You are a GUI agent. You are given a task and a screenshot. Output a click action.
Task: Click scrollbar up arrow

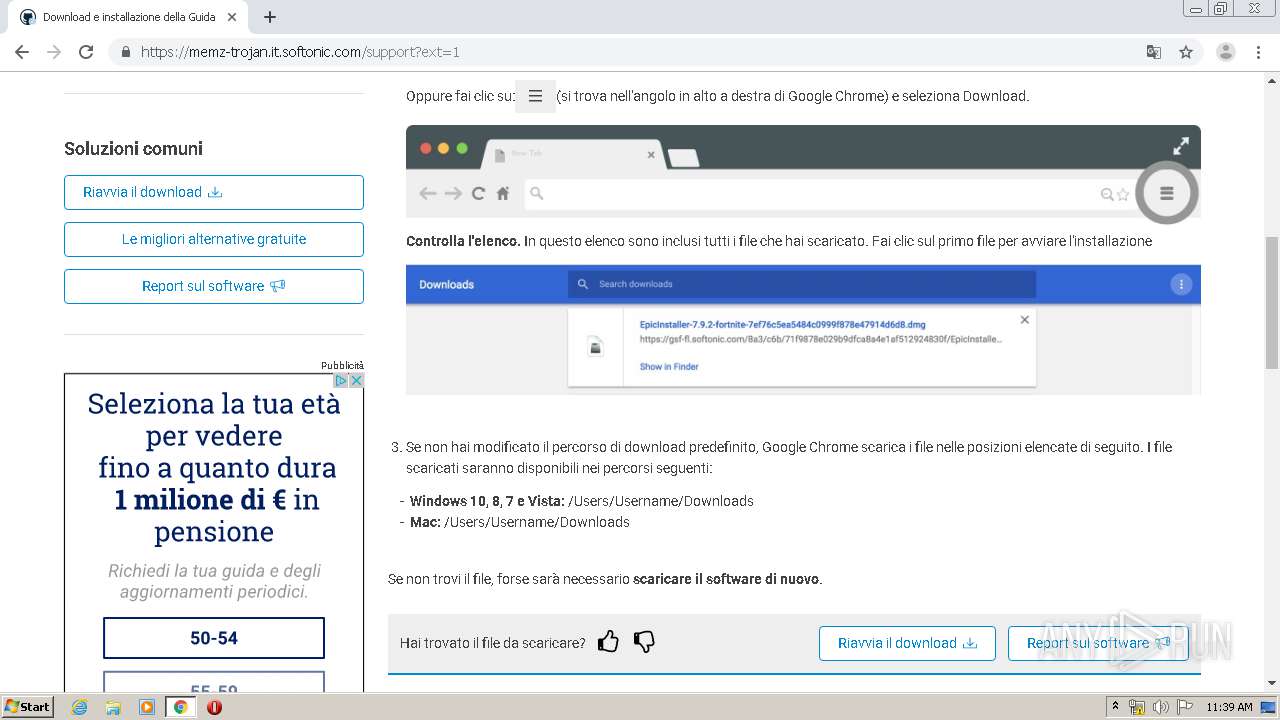coord(1271,80)
